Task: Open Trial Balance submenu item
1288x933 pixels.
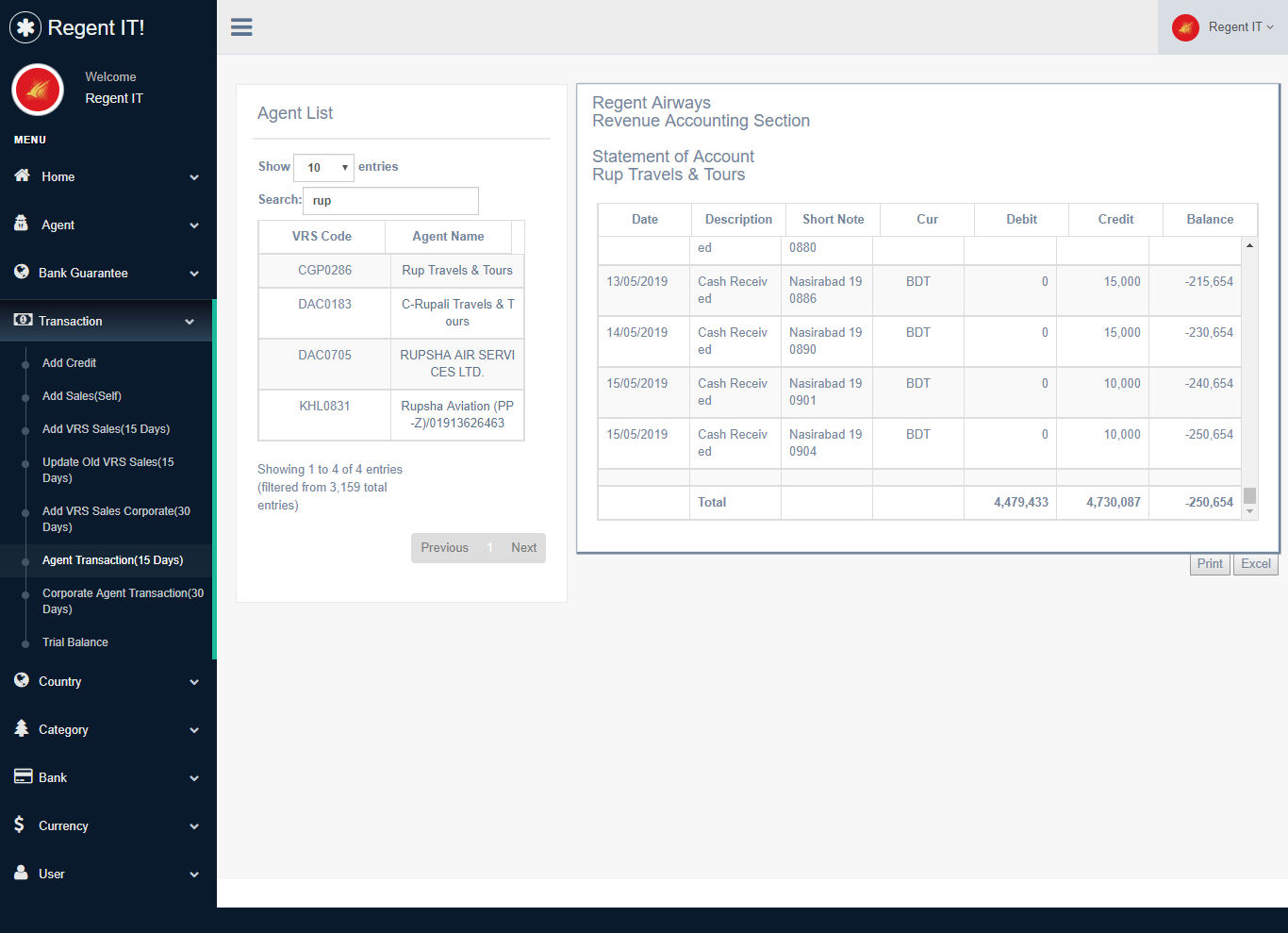Action: (x=75, y=642)
